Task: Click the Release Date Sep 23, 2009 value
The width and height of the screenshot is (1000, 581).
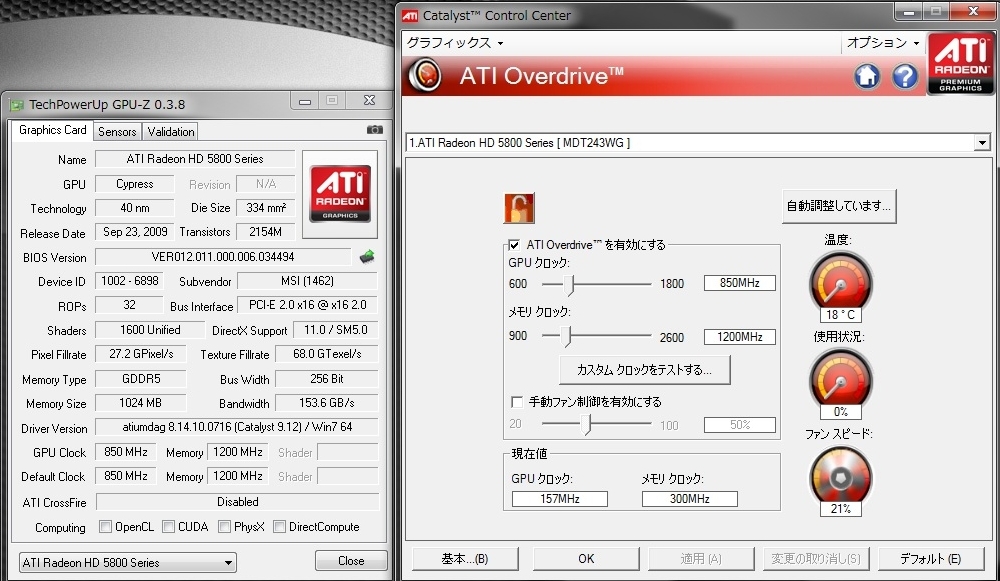Action: coord(135,232)
